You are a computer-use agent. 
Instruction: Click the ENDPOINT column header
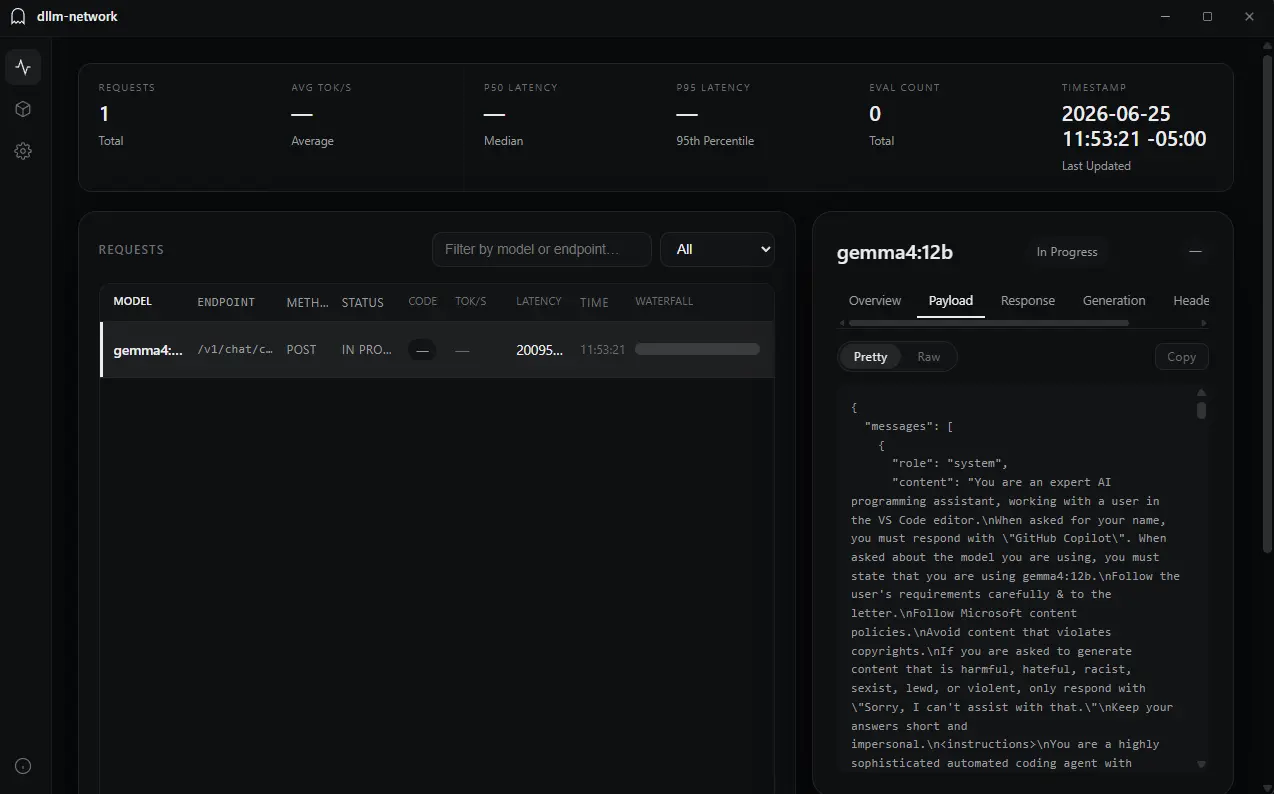(x=226, y=302)
